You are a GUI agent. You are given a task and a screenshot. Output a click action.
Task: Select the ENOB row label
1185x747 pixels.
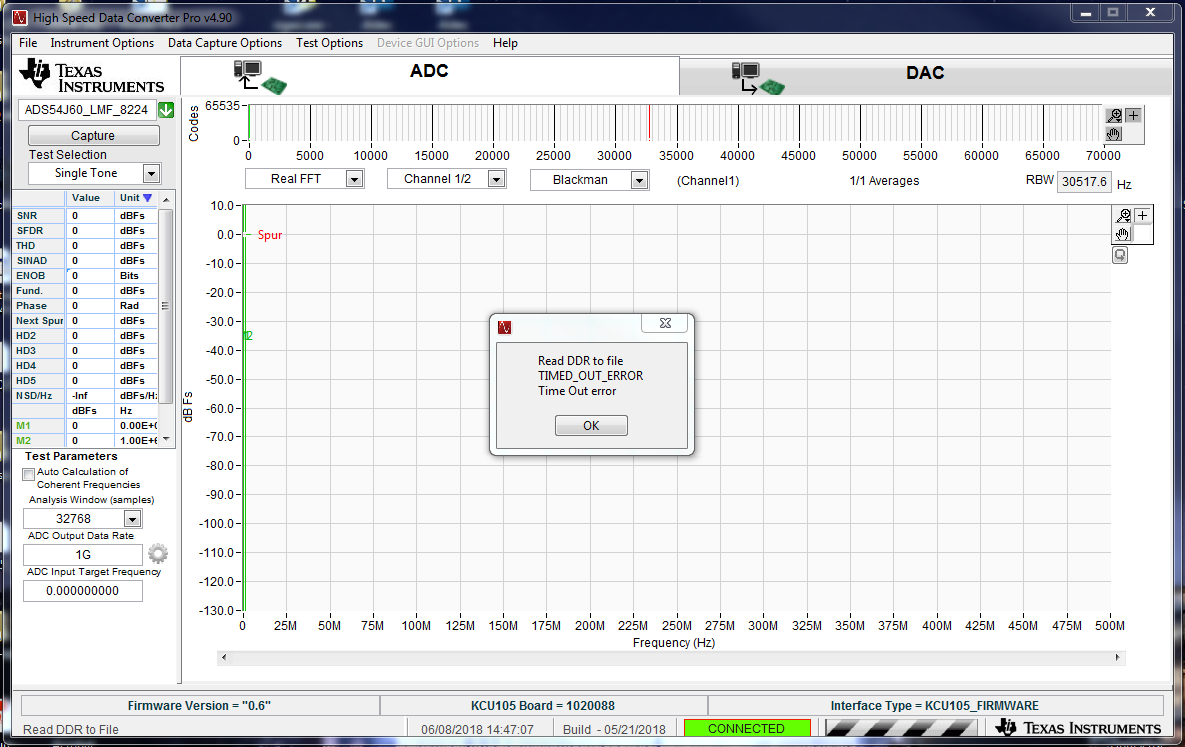click(30, 276)
